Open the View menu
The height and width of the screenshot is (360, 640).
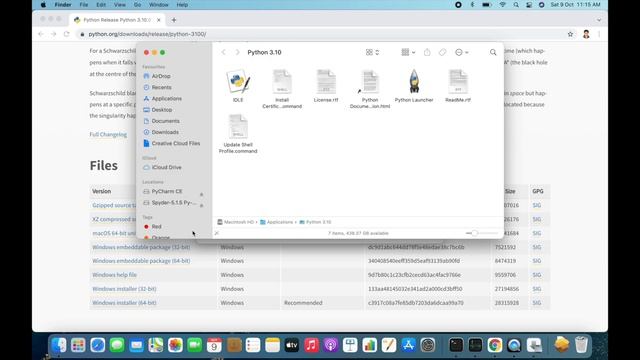point(120,5)
